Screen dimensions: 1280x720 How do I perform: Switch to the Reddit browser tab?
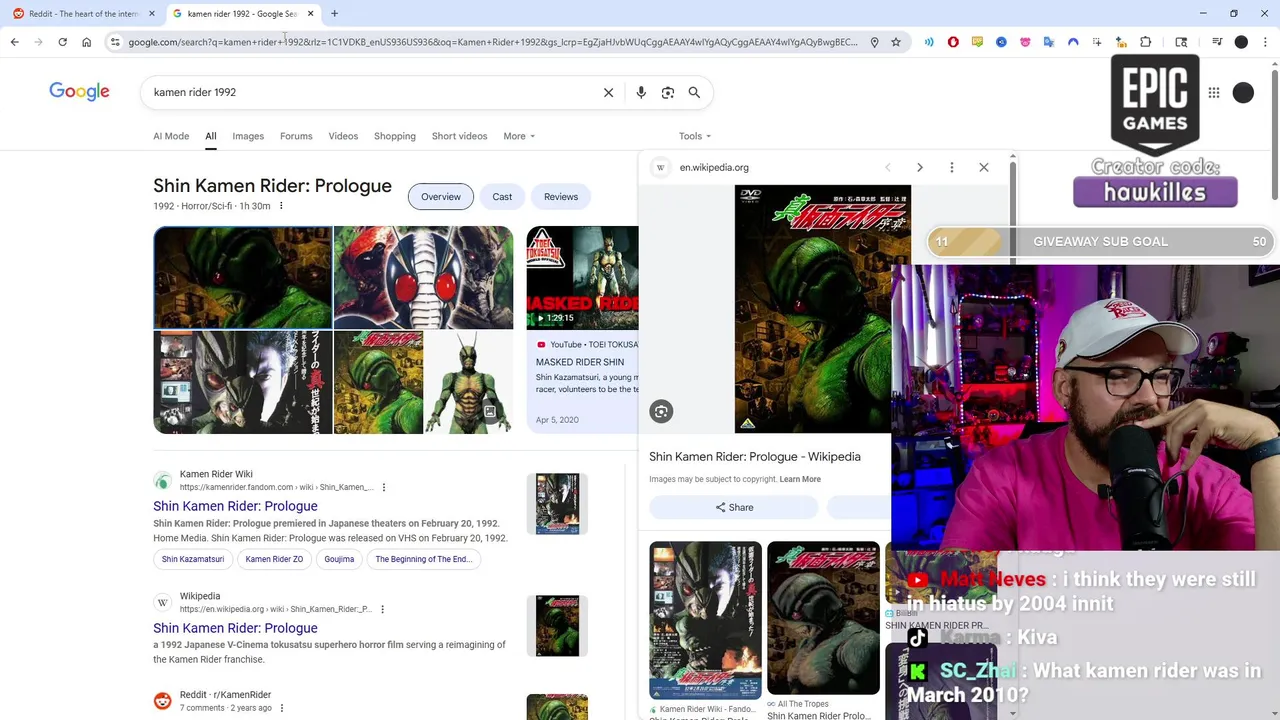(83, 13)
